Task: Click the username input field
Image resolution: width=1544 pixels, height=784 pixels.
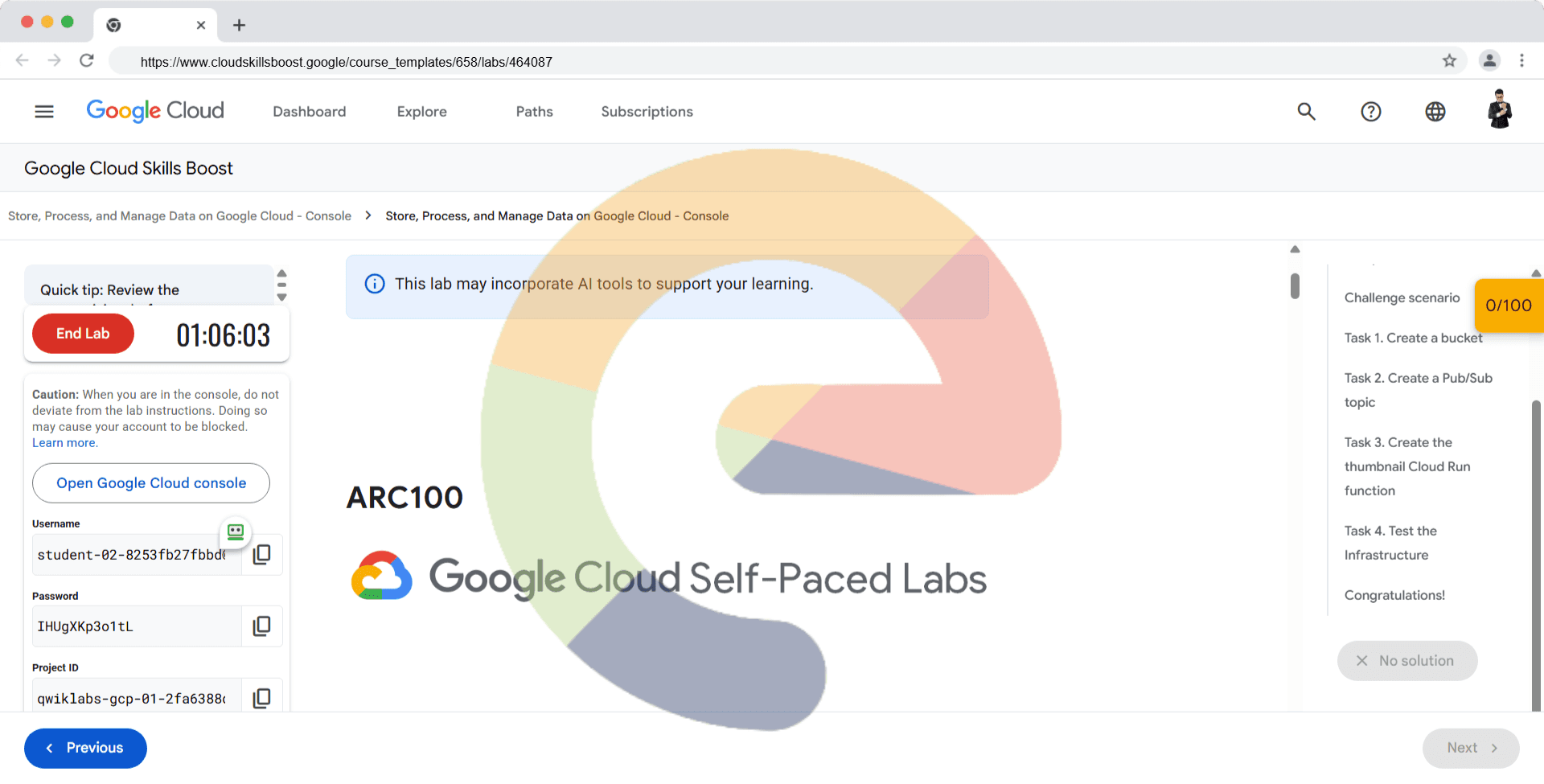Action: coord(133,555)
